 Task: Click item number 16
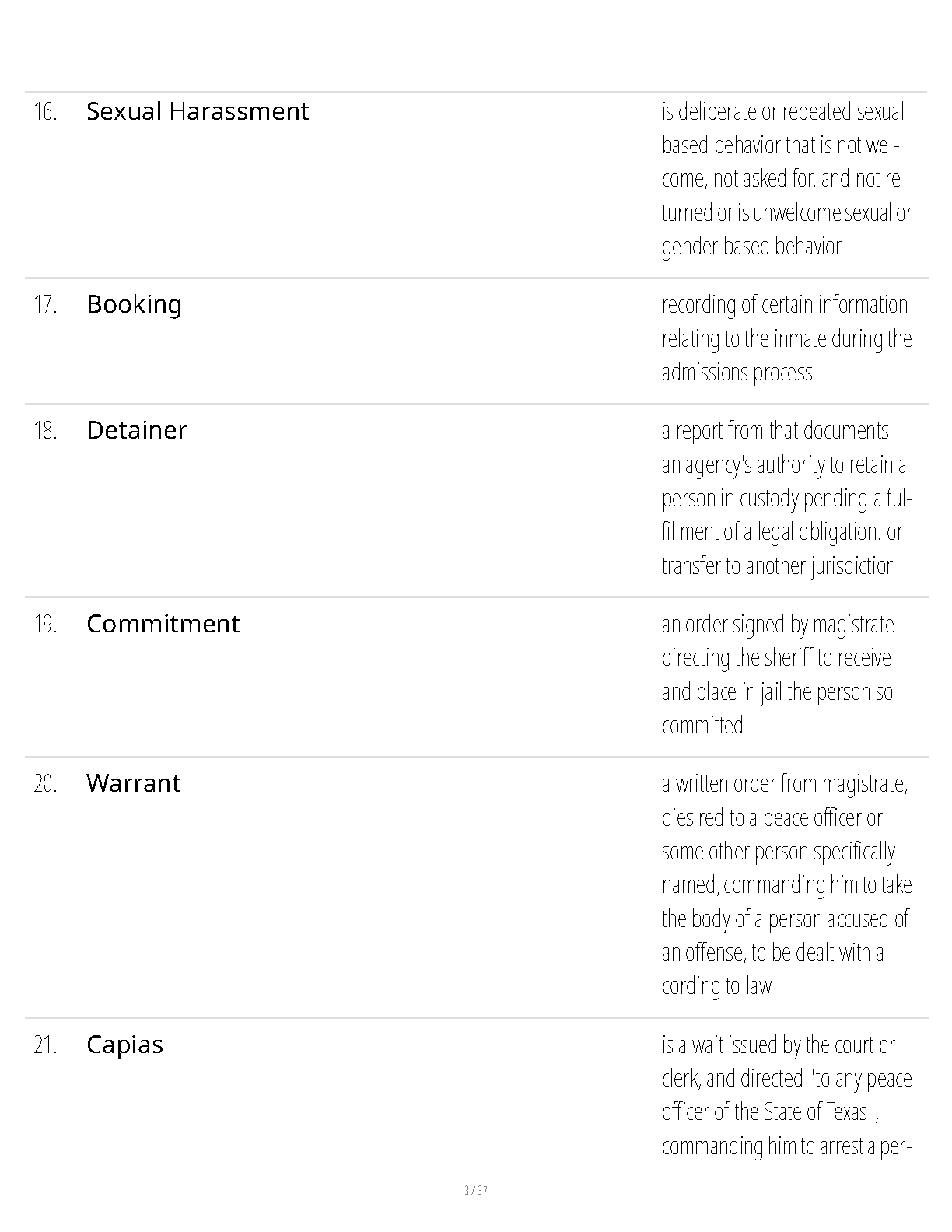click(45, 112)
